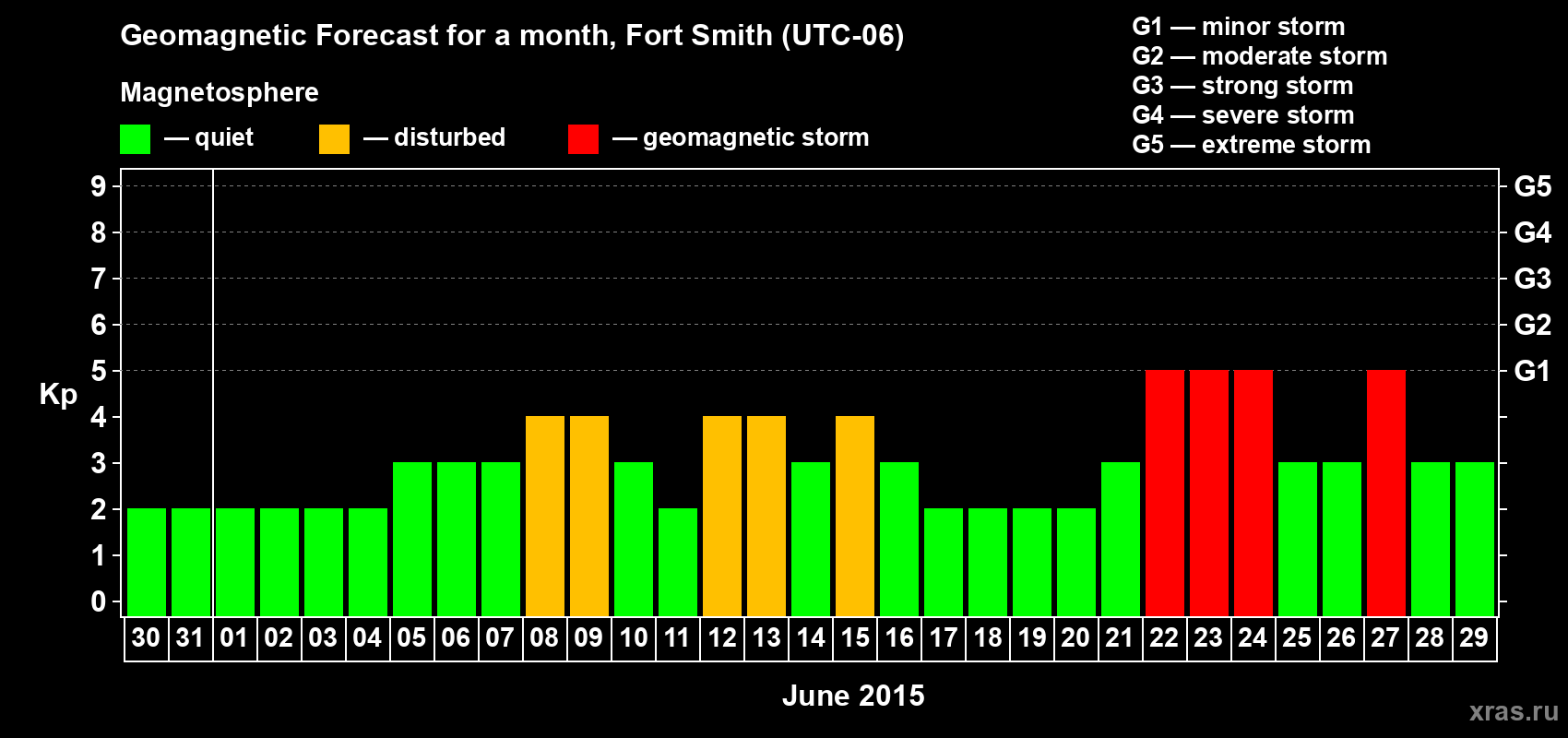The width and height of the screenshot is (1568, 738).
Task: Click the 'geomagnetic storm' legend label
Action: [x=755, y=137]
